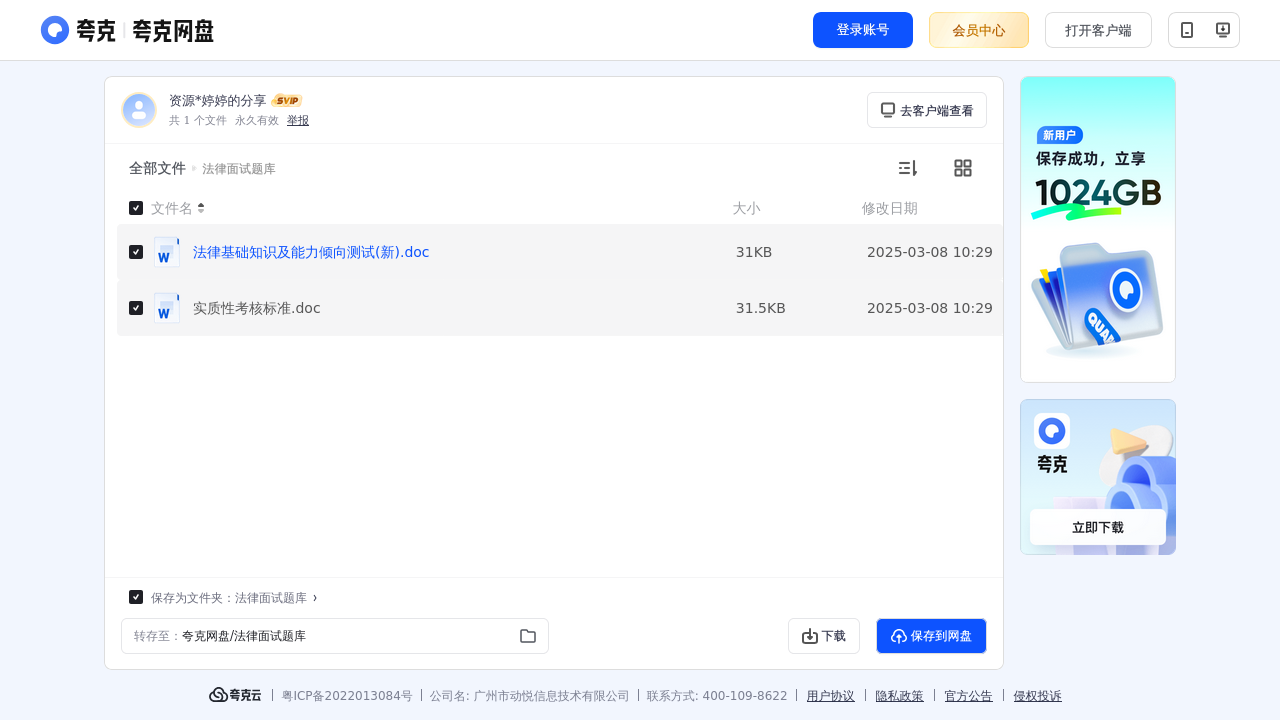Image resolution: width=1280 pixels, height=720 pixels.
Task: Switch to grid view icon
Action: pyautogui.click(x=963, y=168)
